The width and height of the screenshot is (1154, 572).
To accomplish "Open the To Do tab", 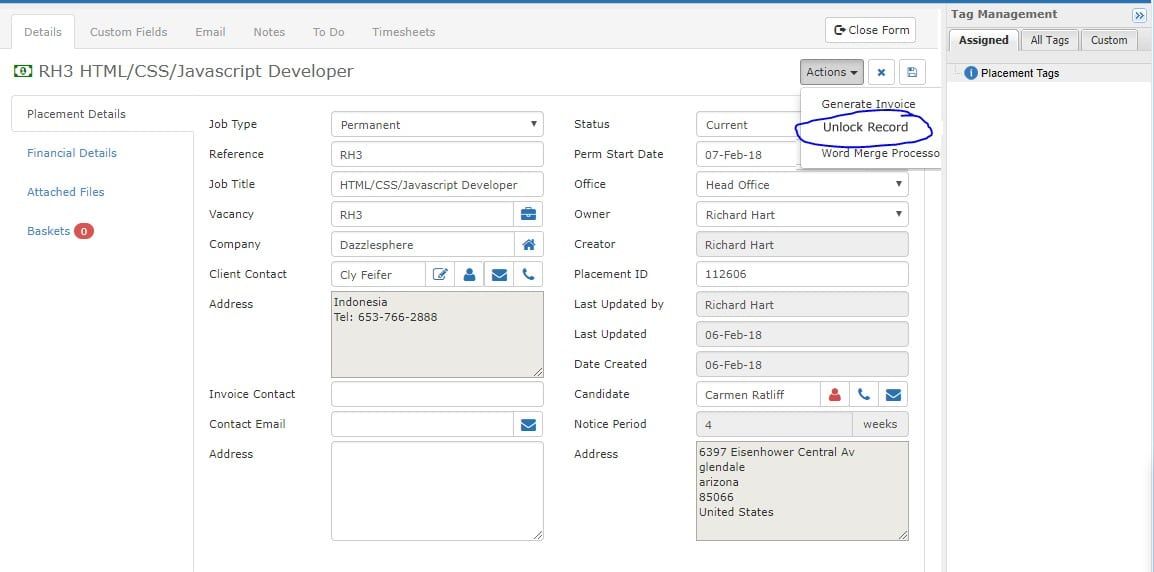I will click(x=328, y=32).
